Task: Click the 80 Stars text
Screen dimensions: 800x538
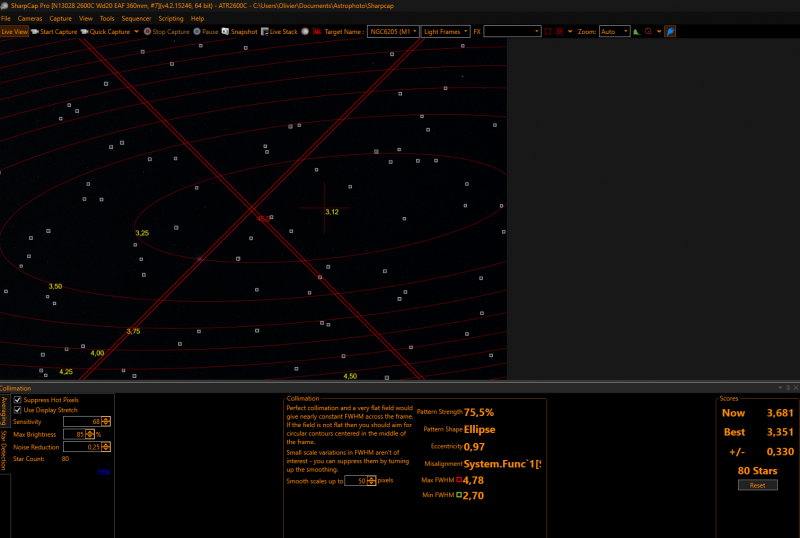Action: coord(758,471)
